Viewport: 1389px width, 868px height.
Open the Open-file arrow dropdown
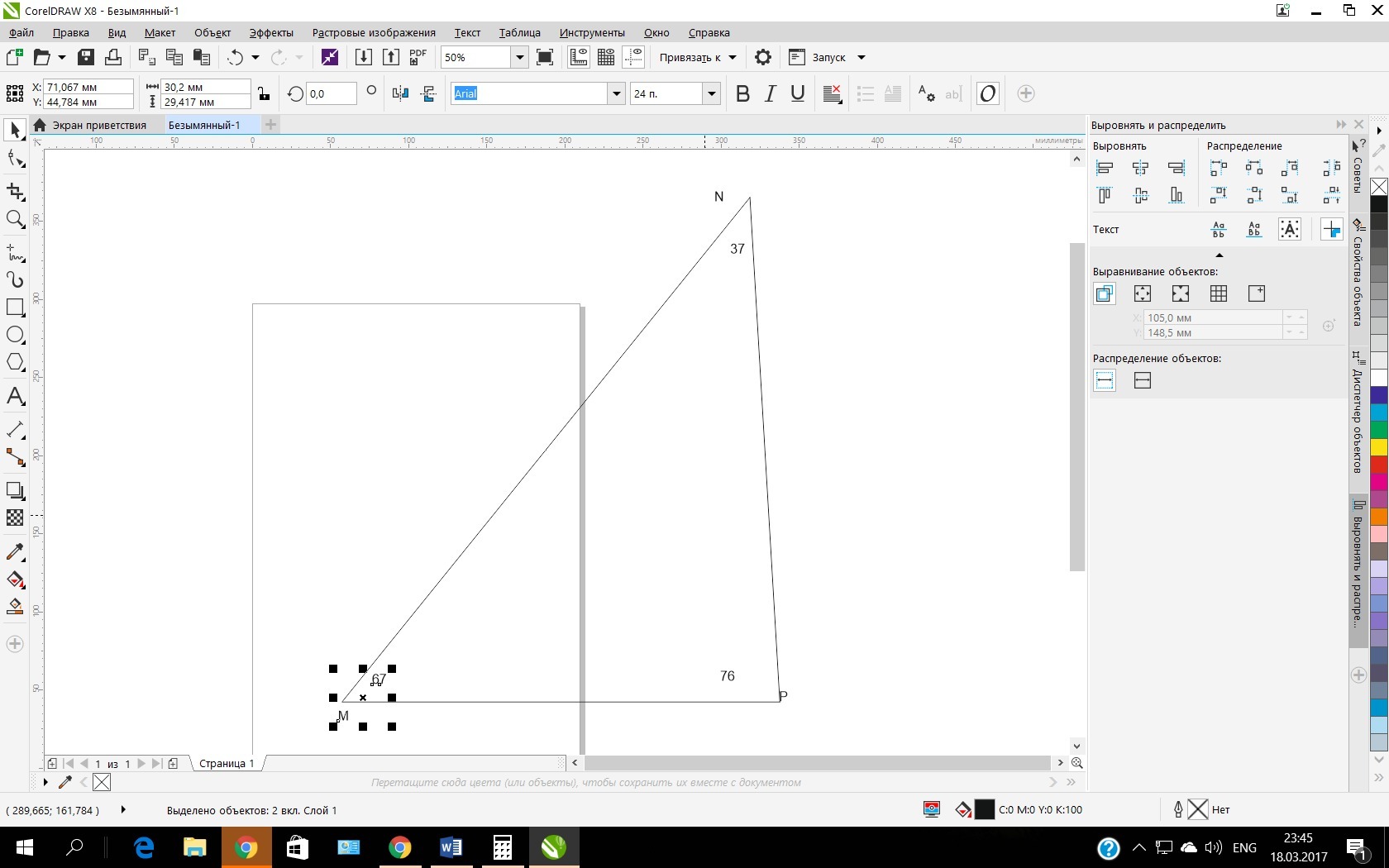[x=61, y=57]
